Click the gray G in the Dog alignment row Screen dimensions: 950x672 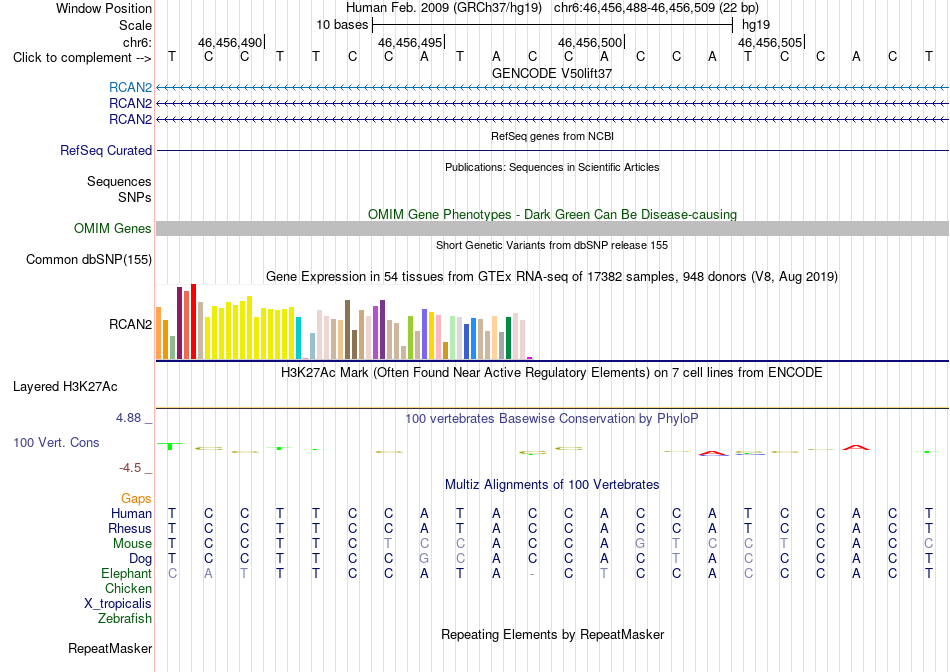click(424, 559)
